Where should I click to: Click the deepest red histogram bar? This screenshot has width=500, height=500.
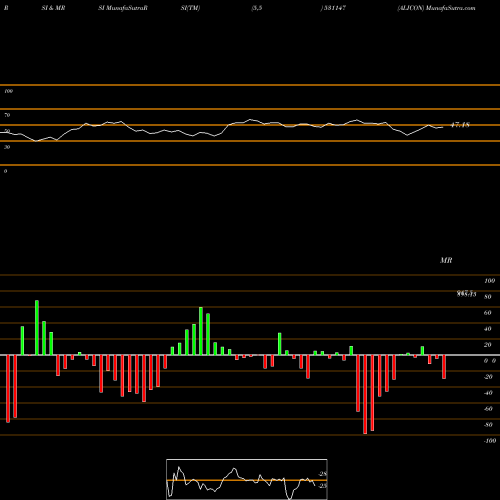(365, 394)
